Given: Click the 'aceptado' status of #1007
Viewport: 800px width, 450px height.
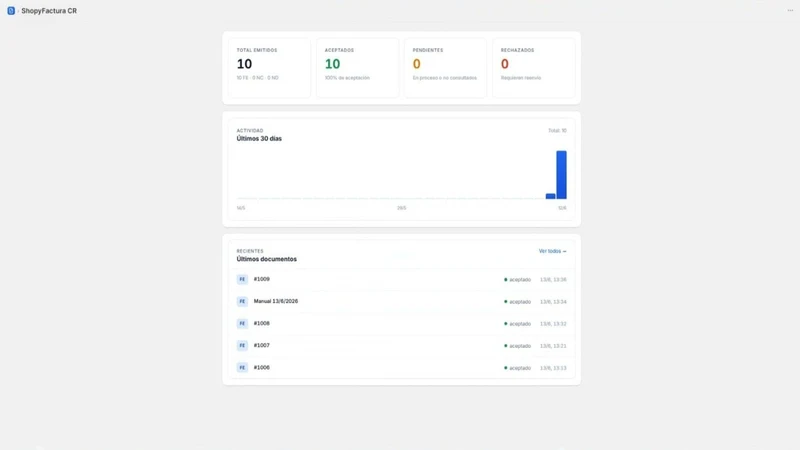Looking at the screenshot, I should click(x=520, y=346).
